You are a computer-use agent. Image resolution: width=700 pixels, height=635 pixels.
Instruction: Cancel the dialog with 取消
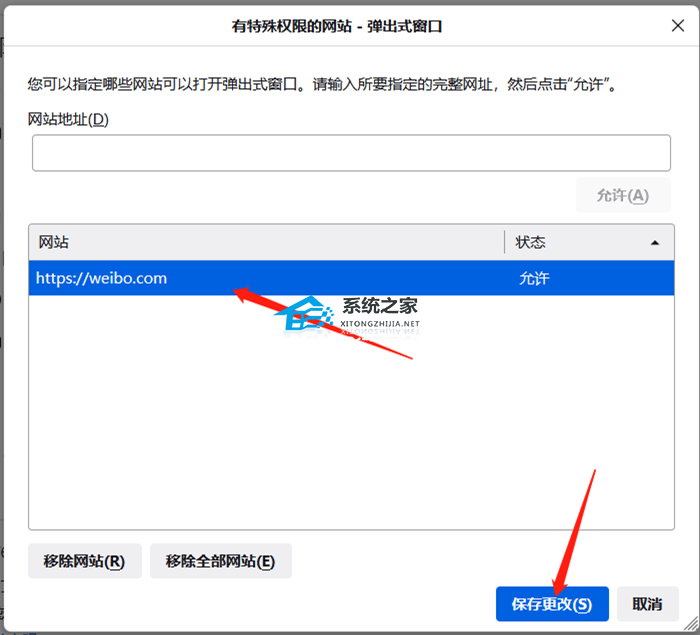647,604
